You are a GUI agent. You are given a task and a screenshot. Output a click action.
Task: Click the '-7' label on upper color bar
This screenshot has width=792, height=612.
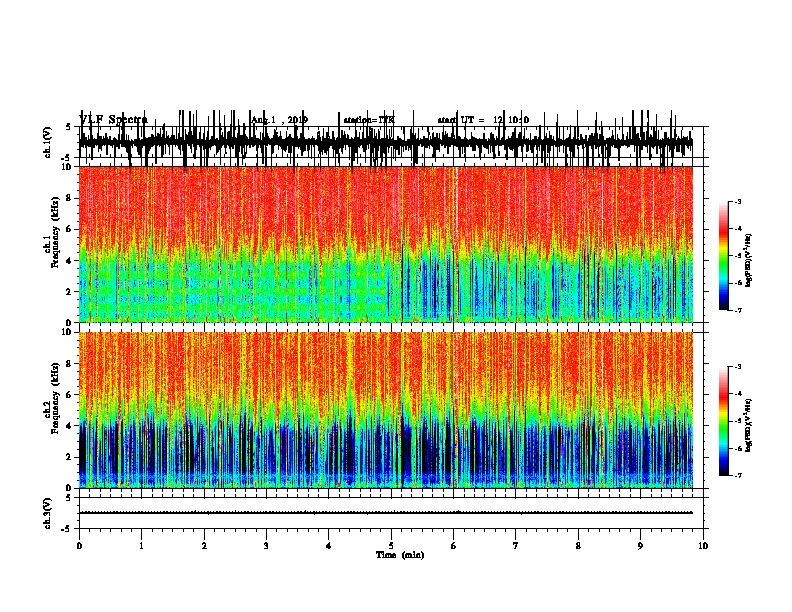(737, 310)
